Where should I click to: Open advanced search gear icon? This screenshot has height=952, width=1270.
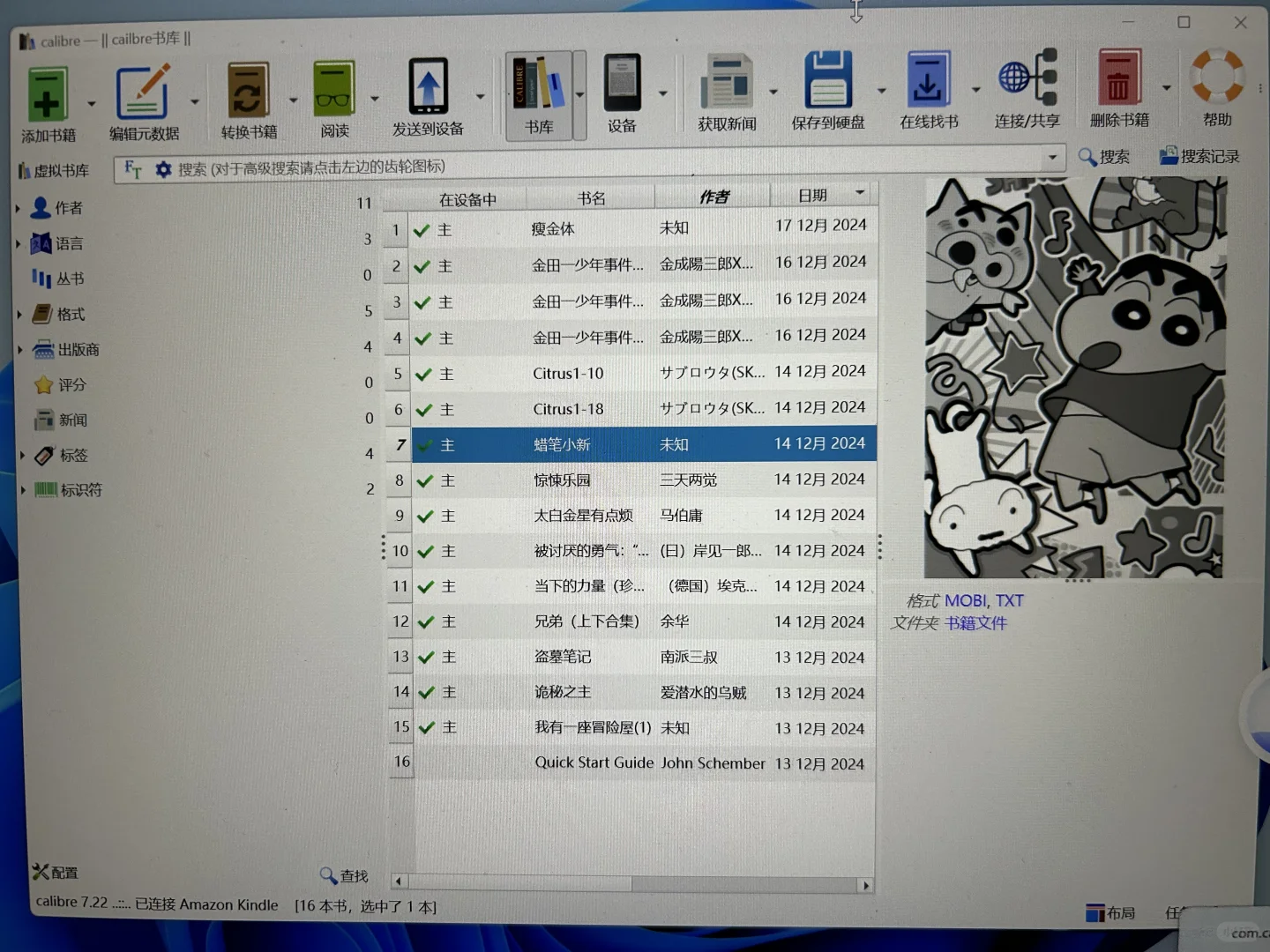point(163,168)
